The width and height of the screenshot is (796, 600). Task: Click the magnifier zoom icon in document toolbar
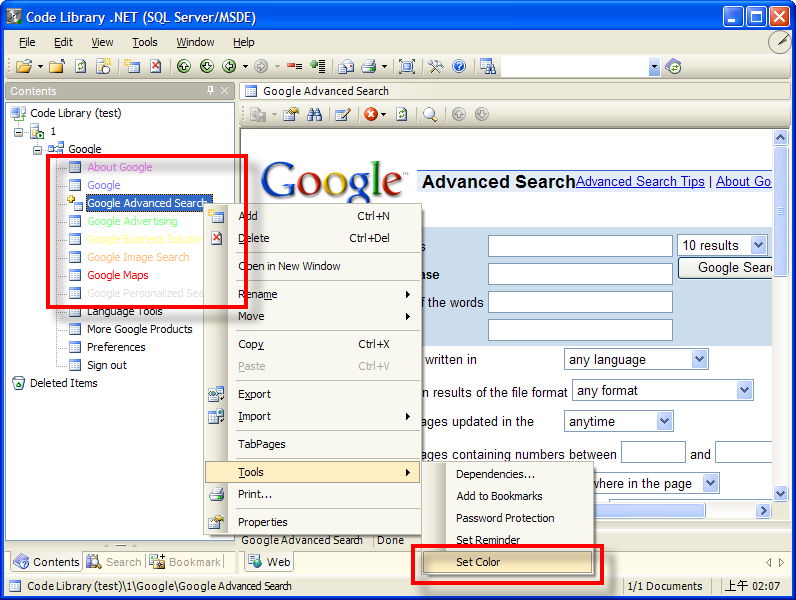click(430, 115)
